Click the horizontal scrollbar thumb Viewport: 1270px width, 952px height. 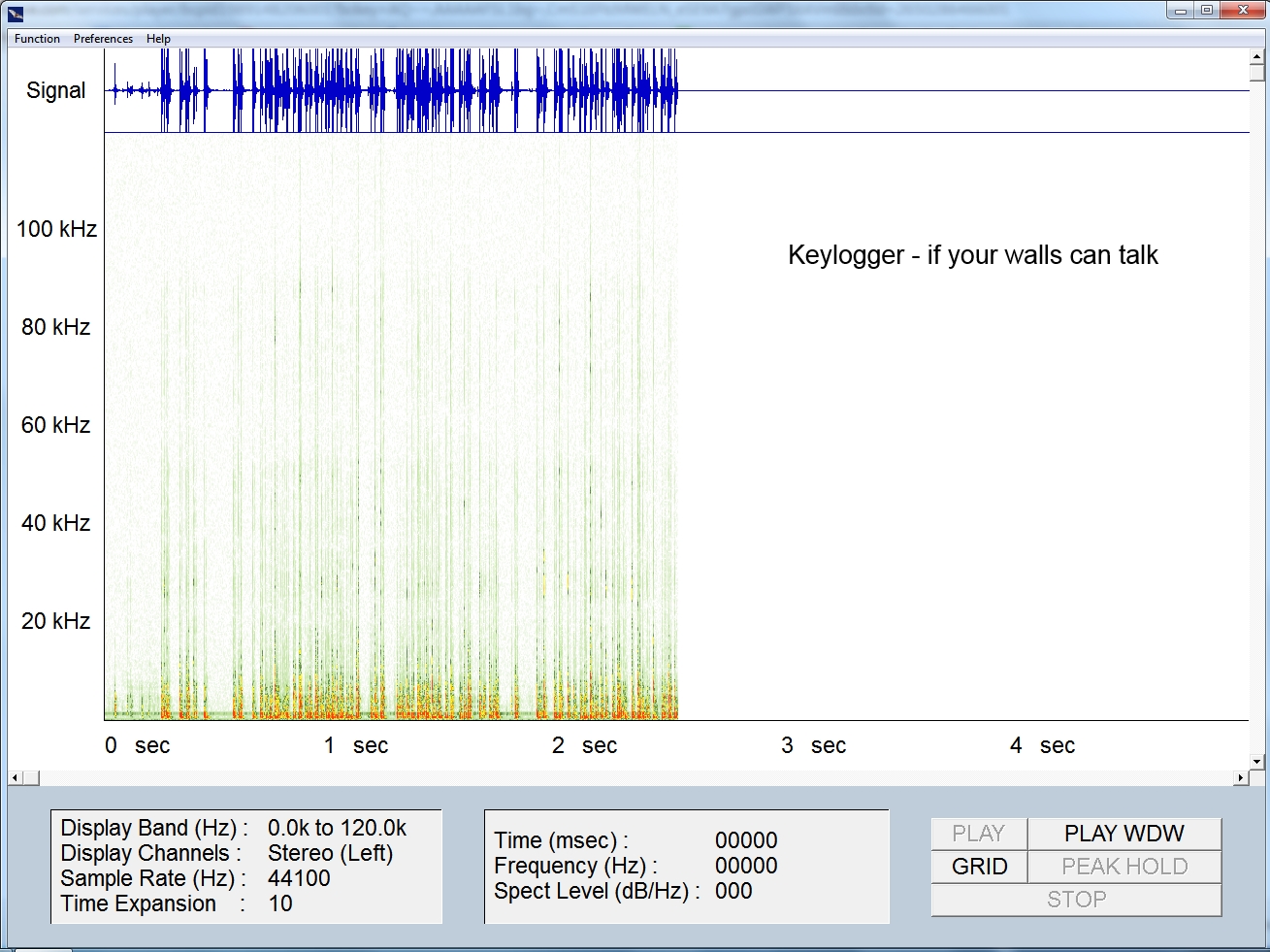click(31, 778)
